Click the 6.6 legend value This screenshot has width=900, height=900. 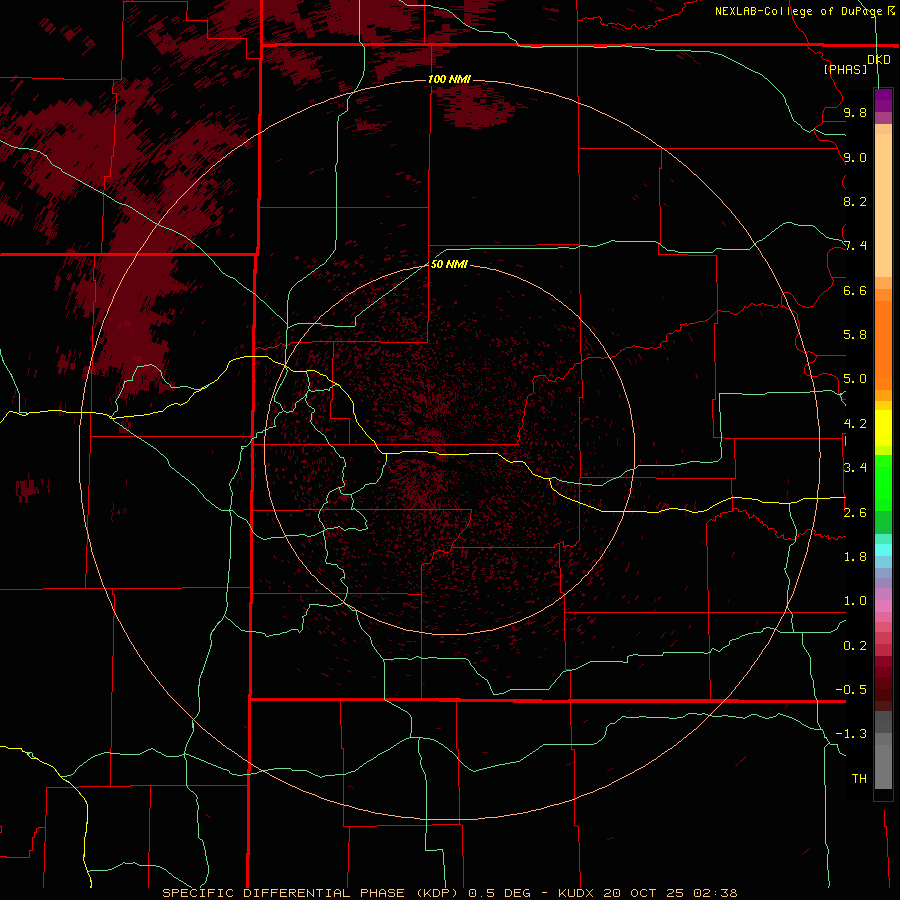pos(855,290)
